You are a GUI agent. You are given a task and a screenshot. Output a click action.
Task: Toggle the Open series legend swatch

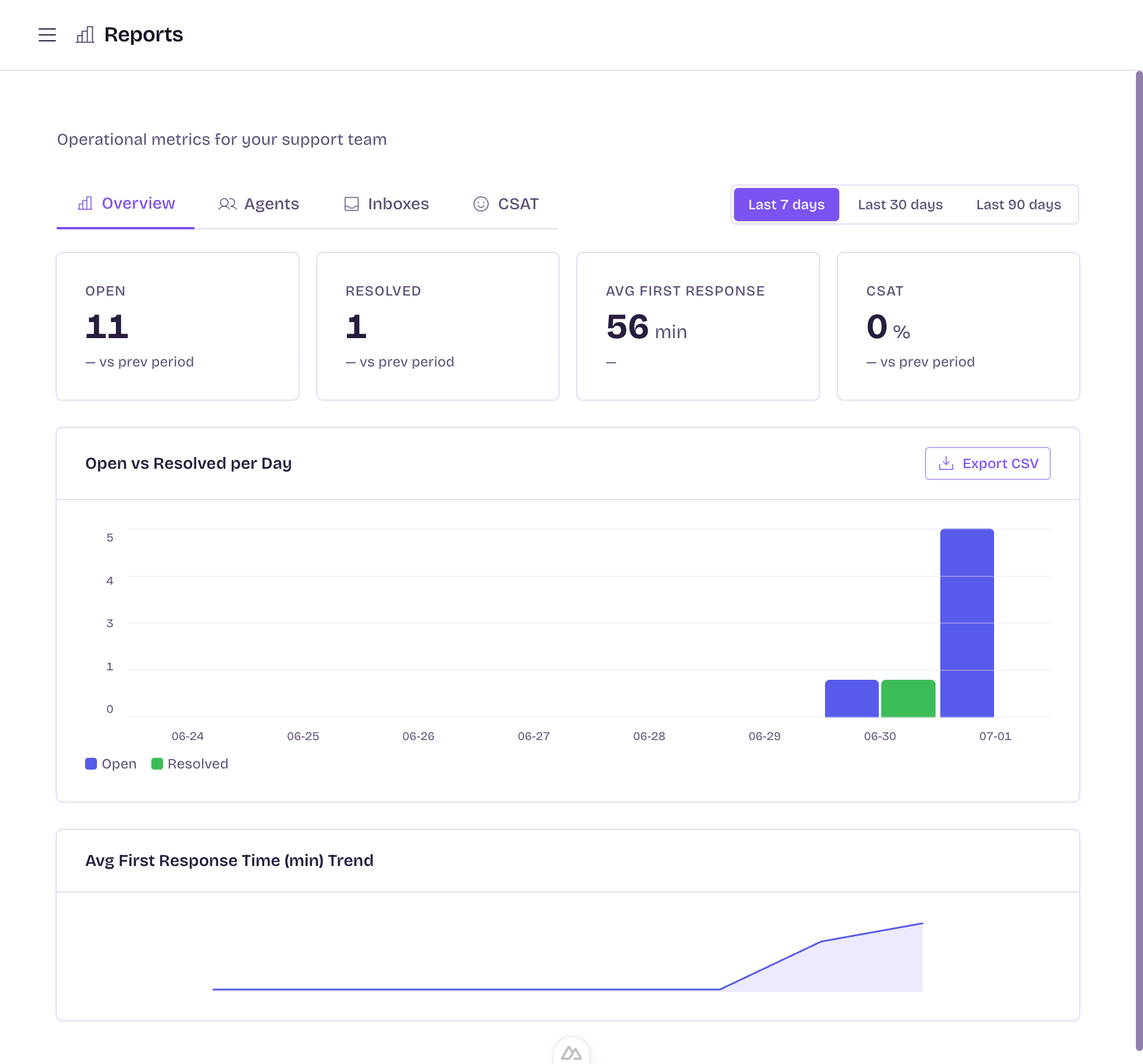(91, 764)
